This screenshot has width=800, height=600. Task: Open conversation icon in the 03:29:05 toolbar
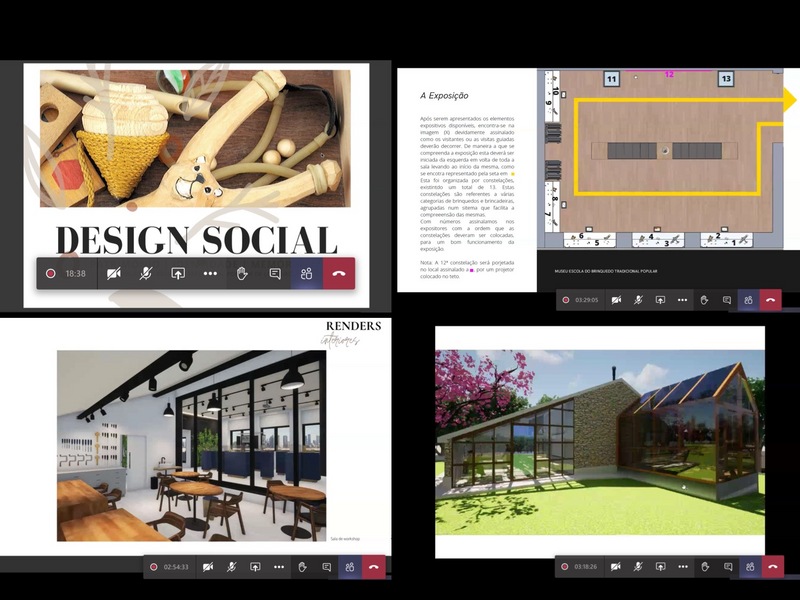pos(726,299)
